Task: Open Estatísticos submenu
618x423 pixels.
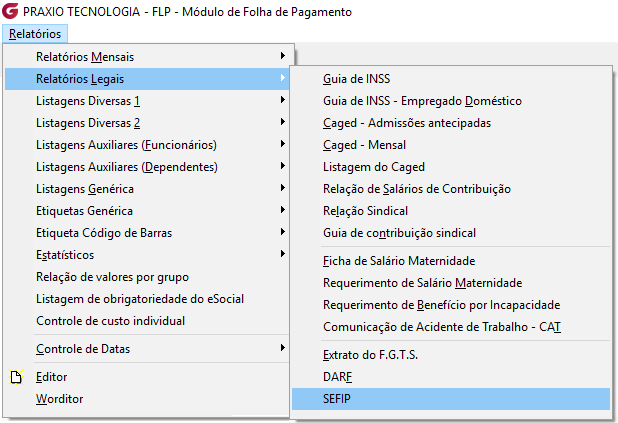Action: 147,255
